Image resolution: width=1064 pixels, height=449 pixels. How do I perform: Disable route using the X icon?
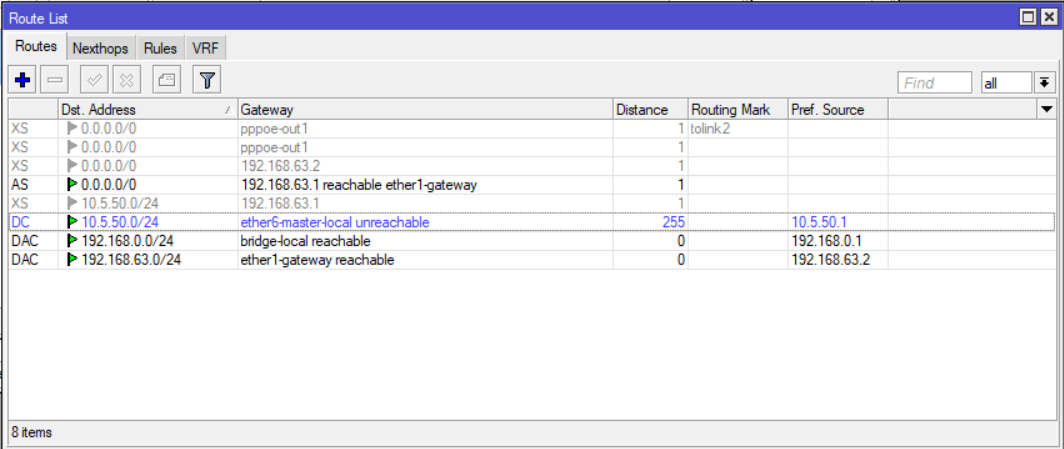tap(126, 80)
